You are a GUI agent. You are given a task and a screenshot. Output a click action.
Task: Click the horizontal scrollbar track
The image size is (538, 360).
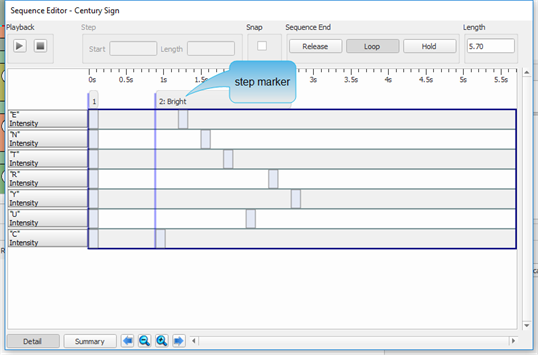[354, 341]
